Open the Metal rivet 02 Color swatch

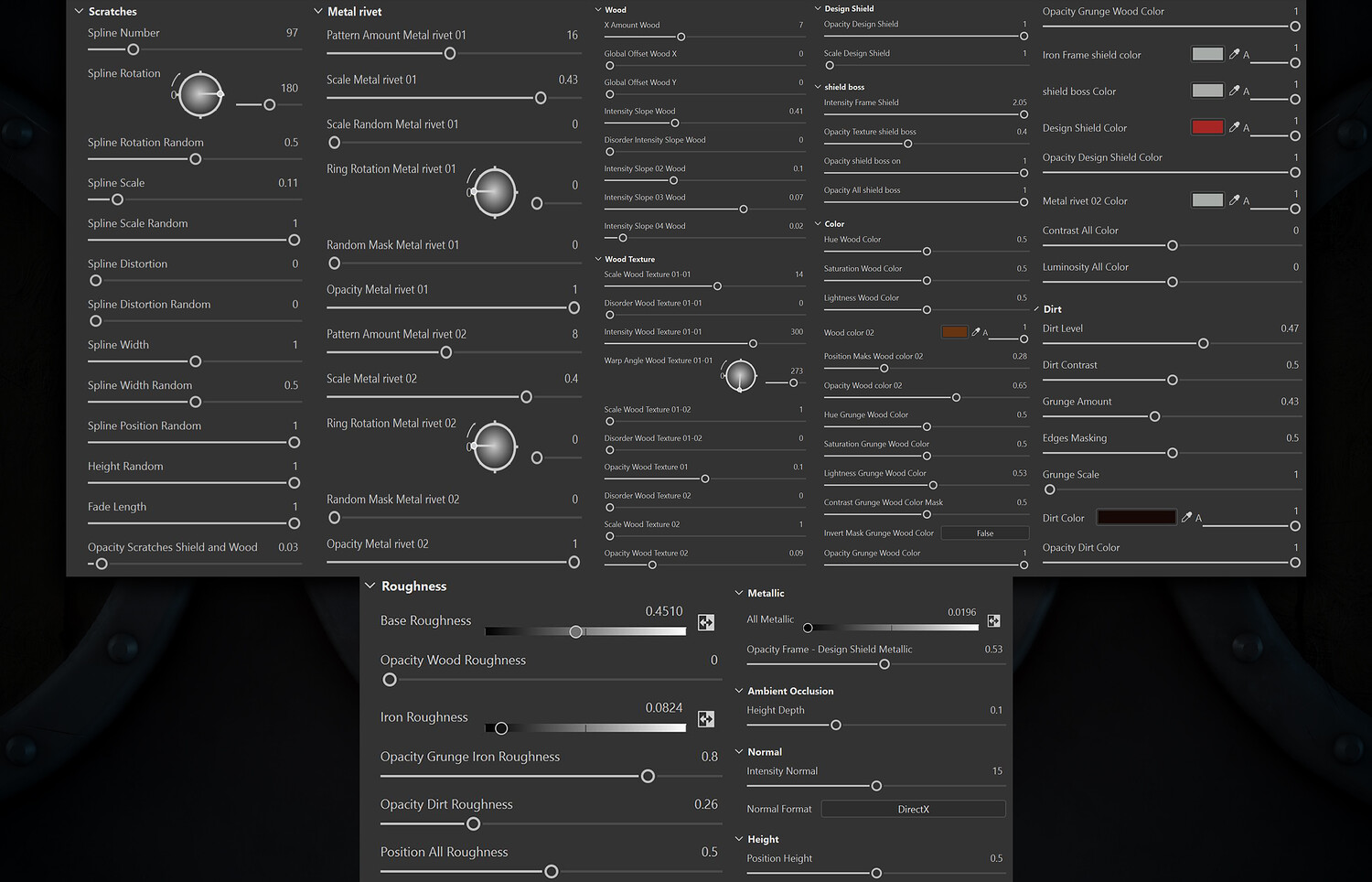[1207, 200]
